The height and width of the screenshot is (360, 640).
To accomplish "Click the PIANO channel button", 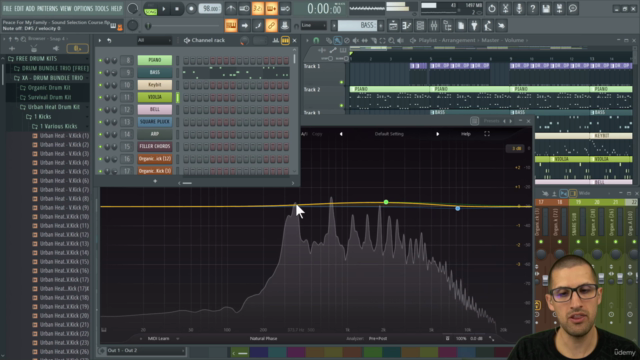I will click(155, 60).
